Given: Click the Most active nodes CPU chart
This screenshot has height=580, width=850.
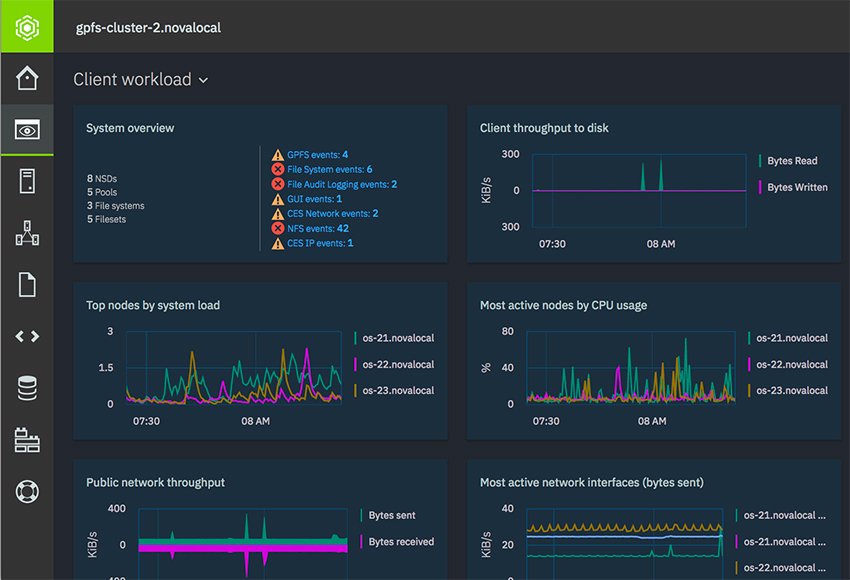Looking at the screenshot, I should click(634, 368).
